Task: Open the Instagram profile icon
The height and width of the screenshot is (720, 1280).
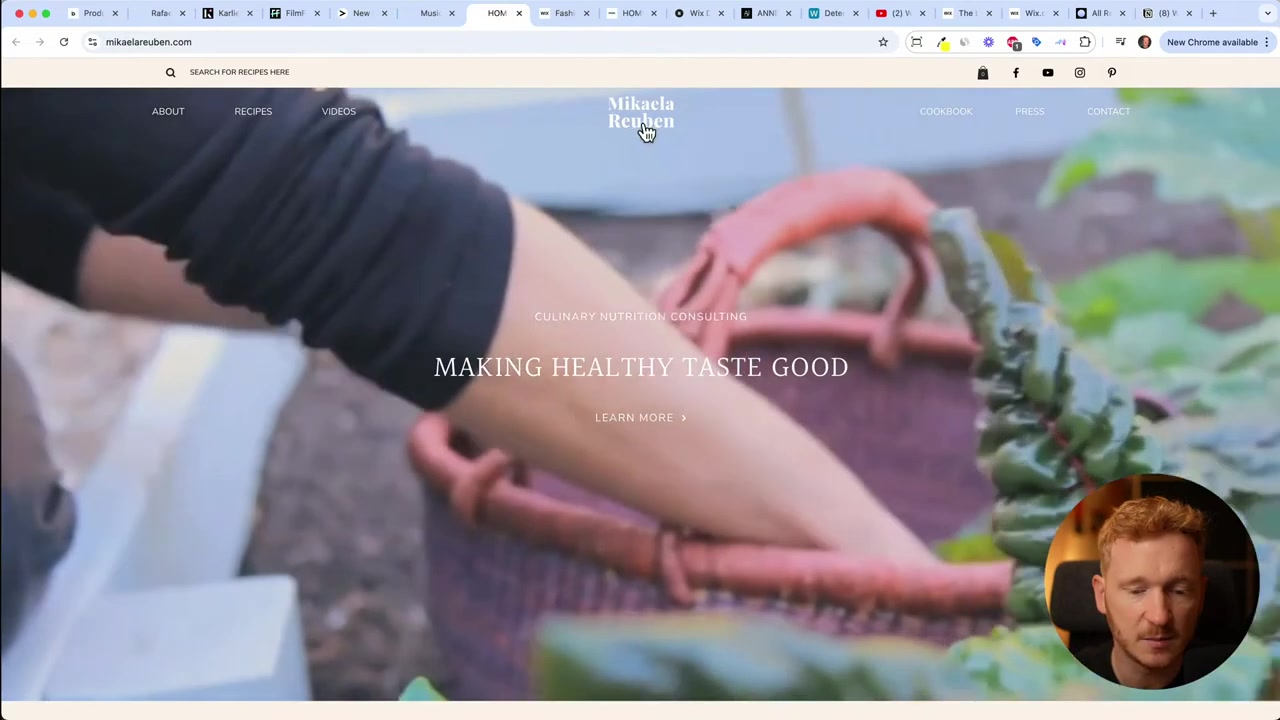Action: click(x=1080, y=72)
